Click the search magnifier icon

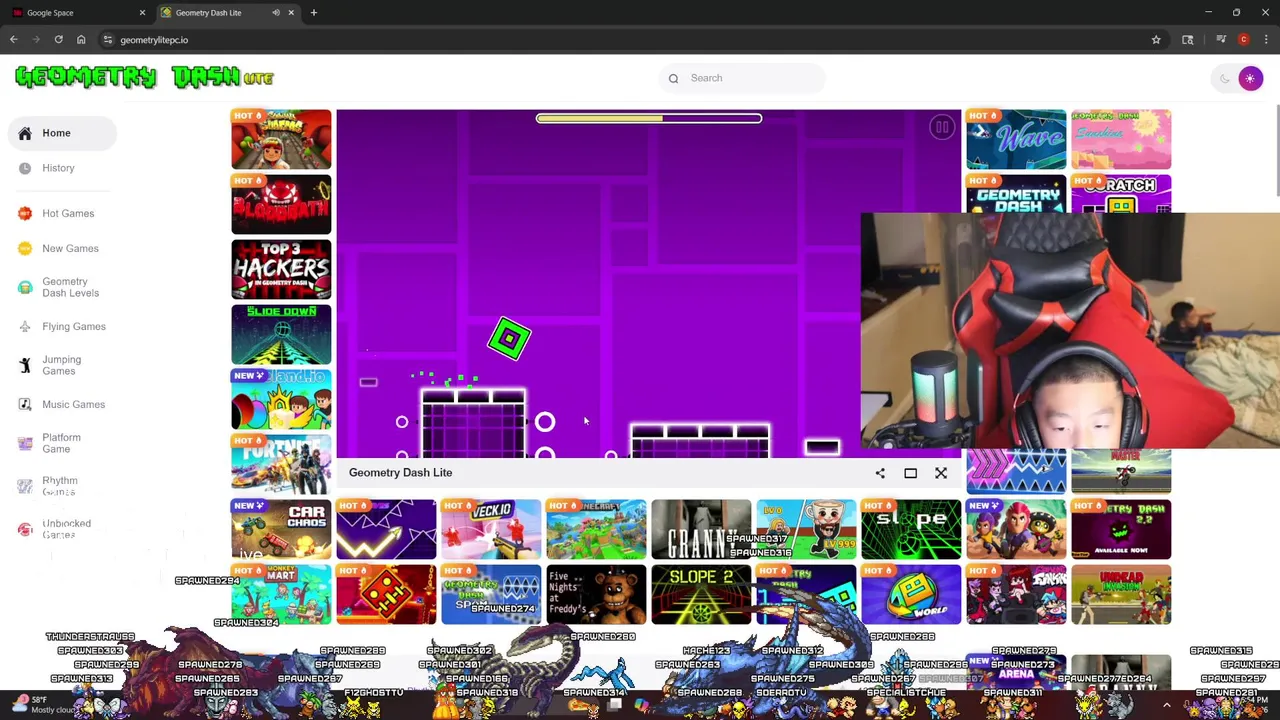(x=673, y=78)
